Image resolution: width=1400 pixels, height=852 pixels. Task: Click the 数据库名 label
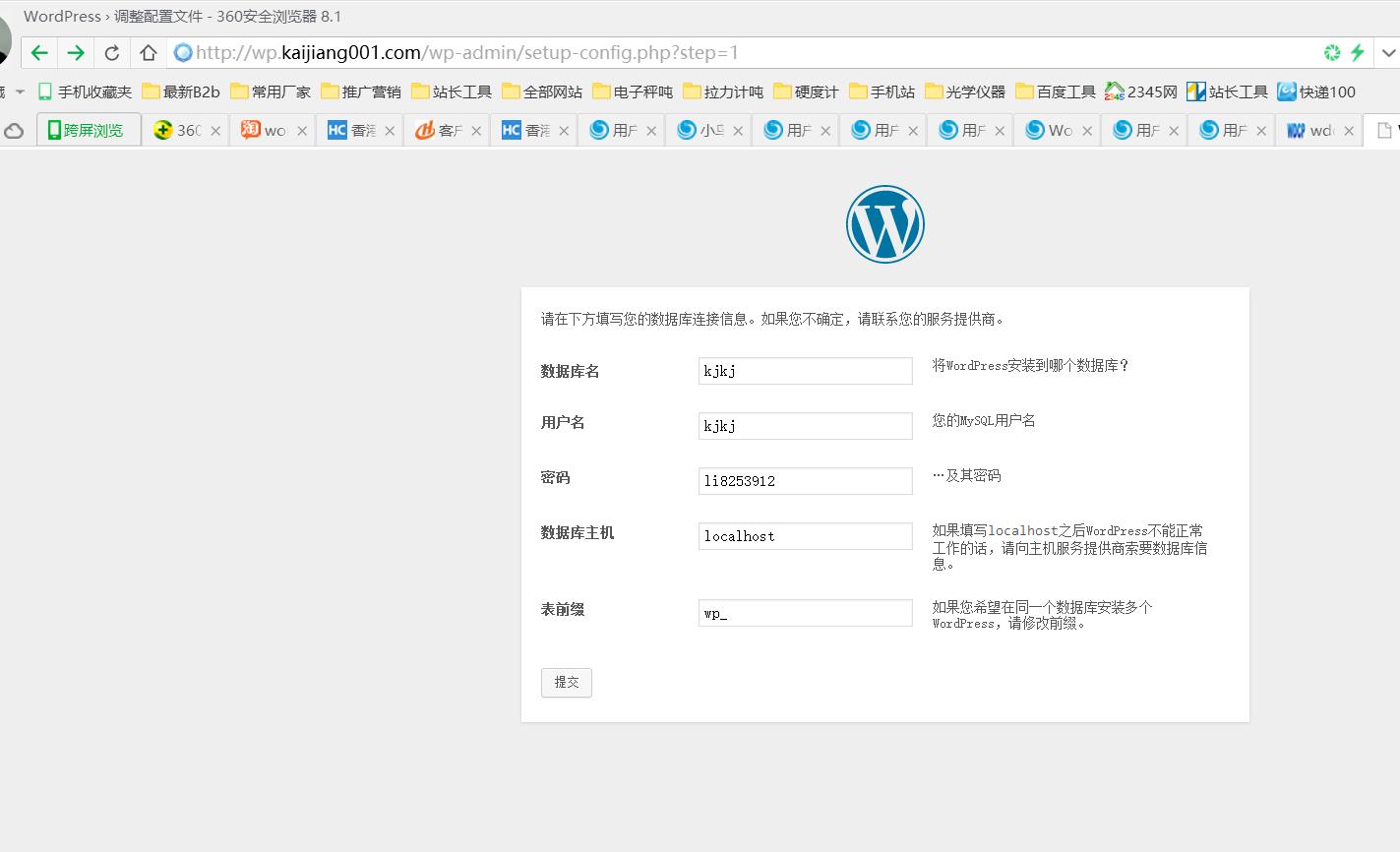[x=571, y=372]
